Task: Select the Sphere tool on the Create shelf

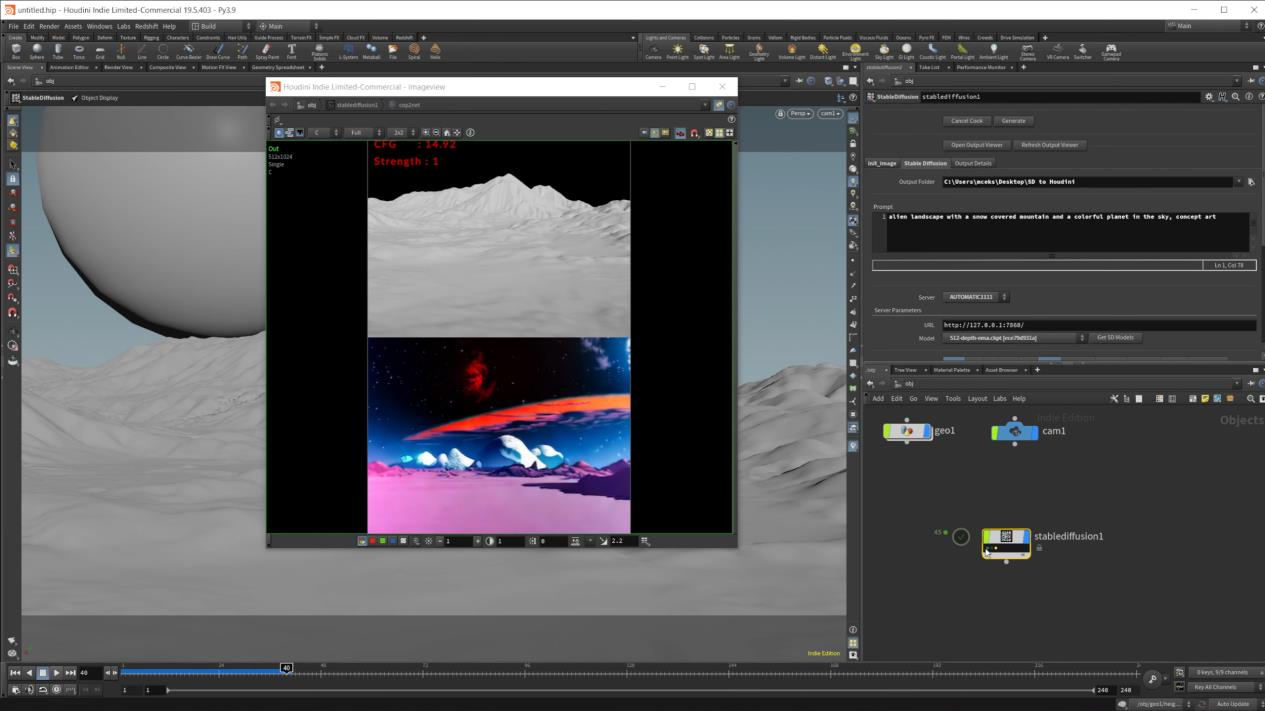Action: 37,50
